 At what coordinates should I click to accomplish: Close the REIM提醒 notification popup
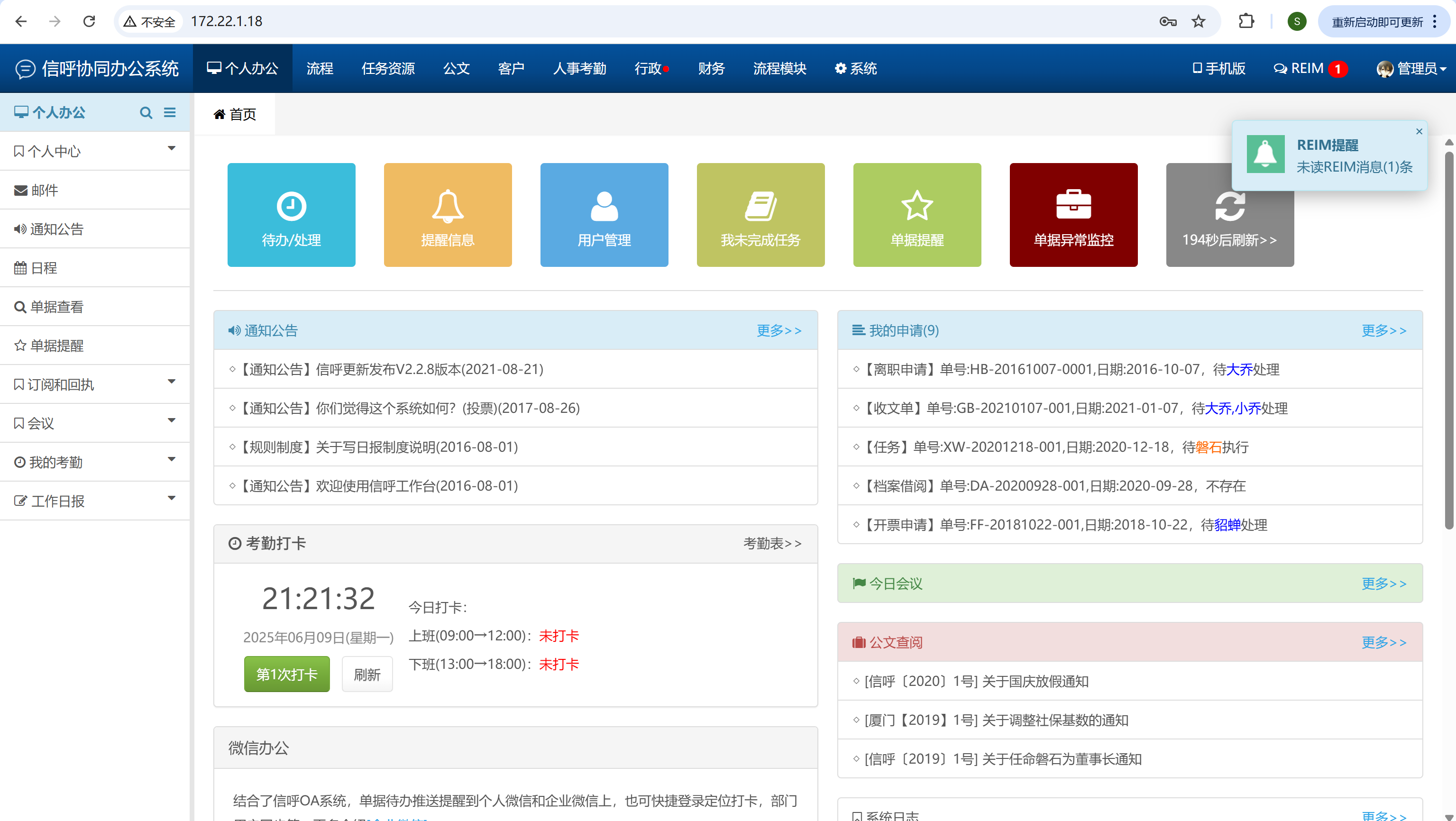1419,131
